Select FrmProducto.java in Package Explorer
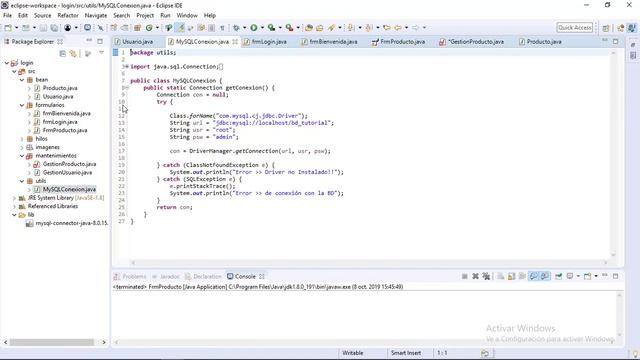 coord(65,130)
